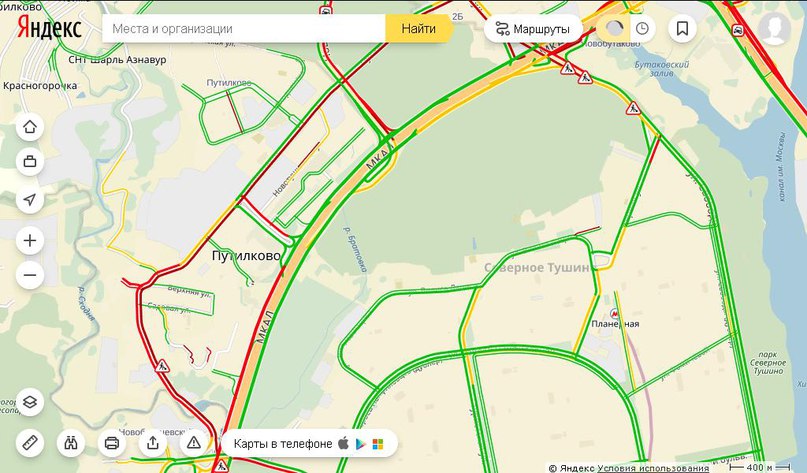Print the map using printer icon

112,443
